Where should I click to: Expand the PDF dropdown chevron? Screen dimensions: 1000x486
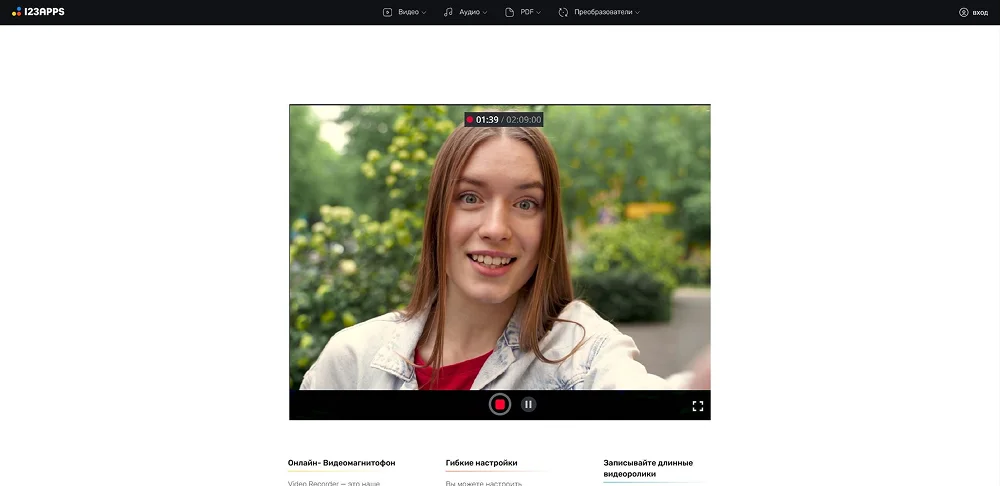tap(539, 13)
